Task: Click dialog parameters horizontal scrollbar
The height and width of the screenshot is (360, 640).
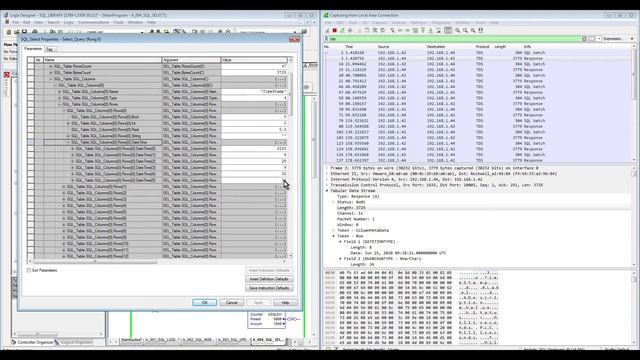Action: click(x=95, y=261)
